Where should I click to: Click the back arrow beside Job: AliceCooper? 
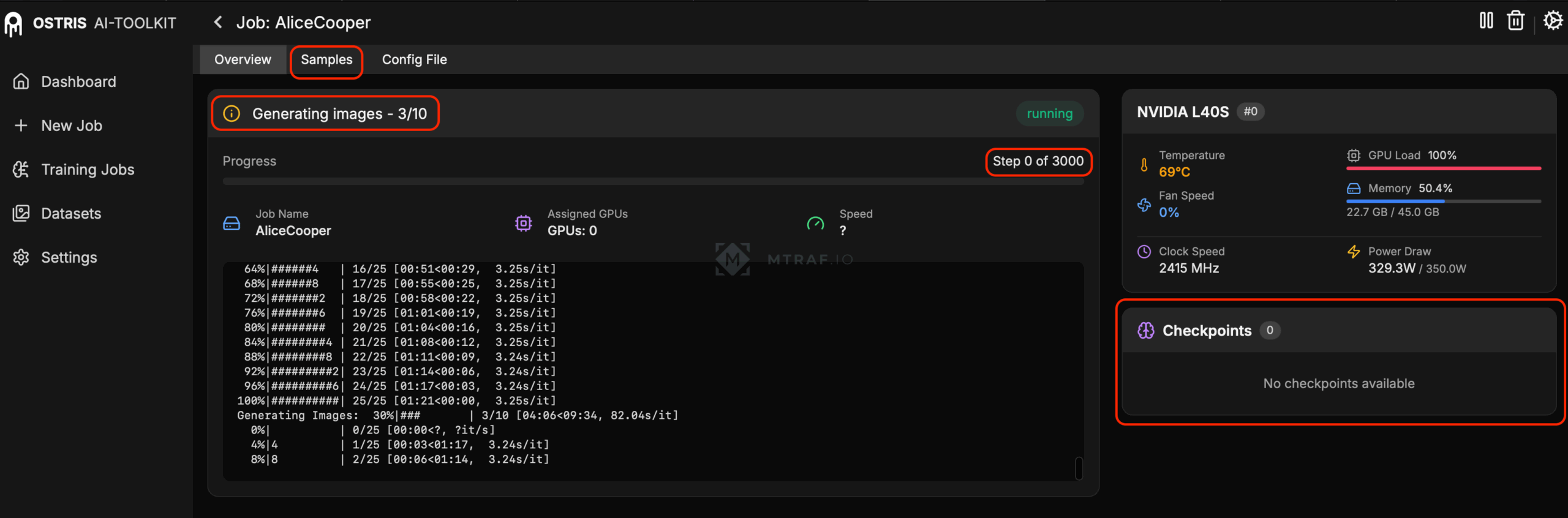(218, 23)
